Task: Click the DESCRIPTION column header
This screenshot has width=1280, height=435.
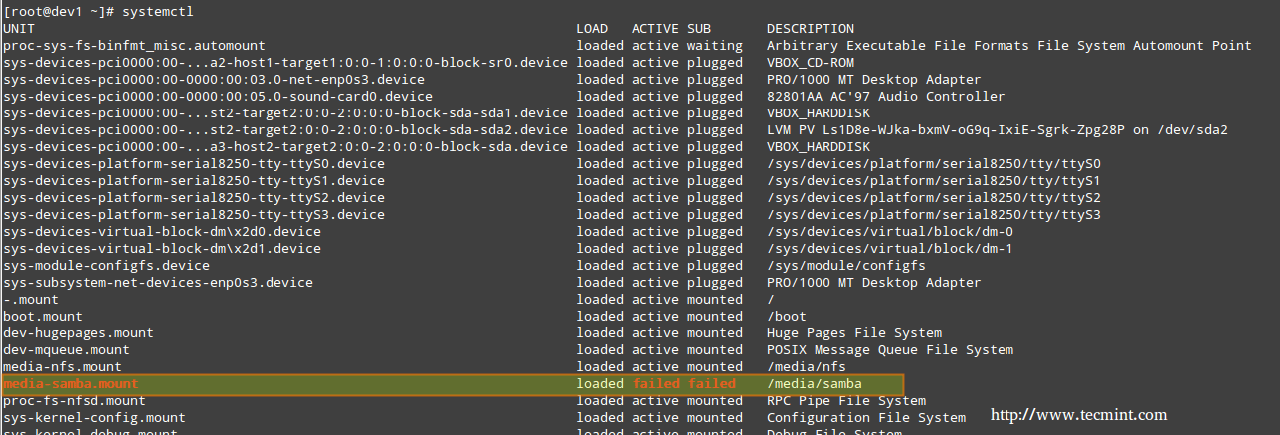Action: [x=810, y=29]
